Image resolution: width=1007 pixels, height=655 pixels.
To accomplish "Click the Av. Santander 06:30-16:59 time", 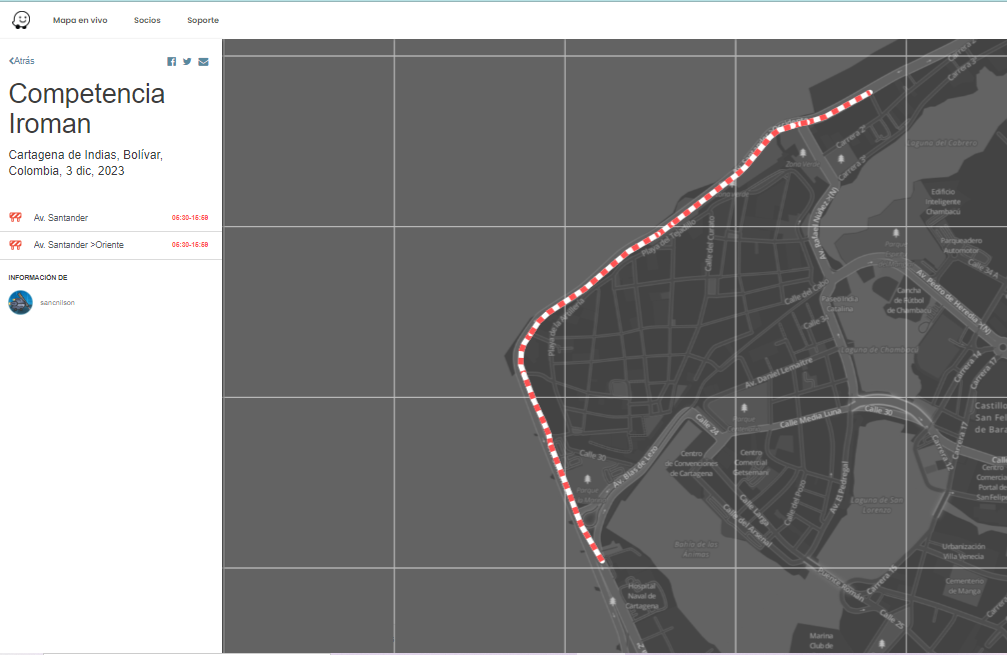I will (x=189, y=218).
